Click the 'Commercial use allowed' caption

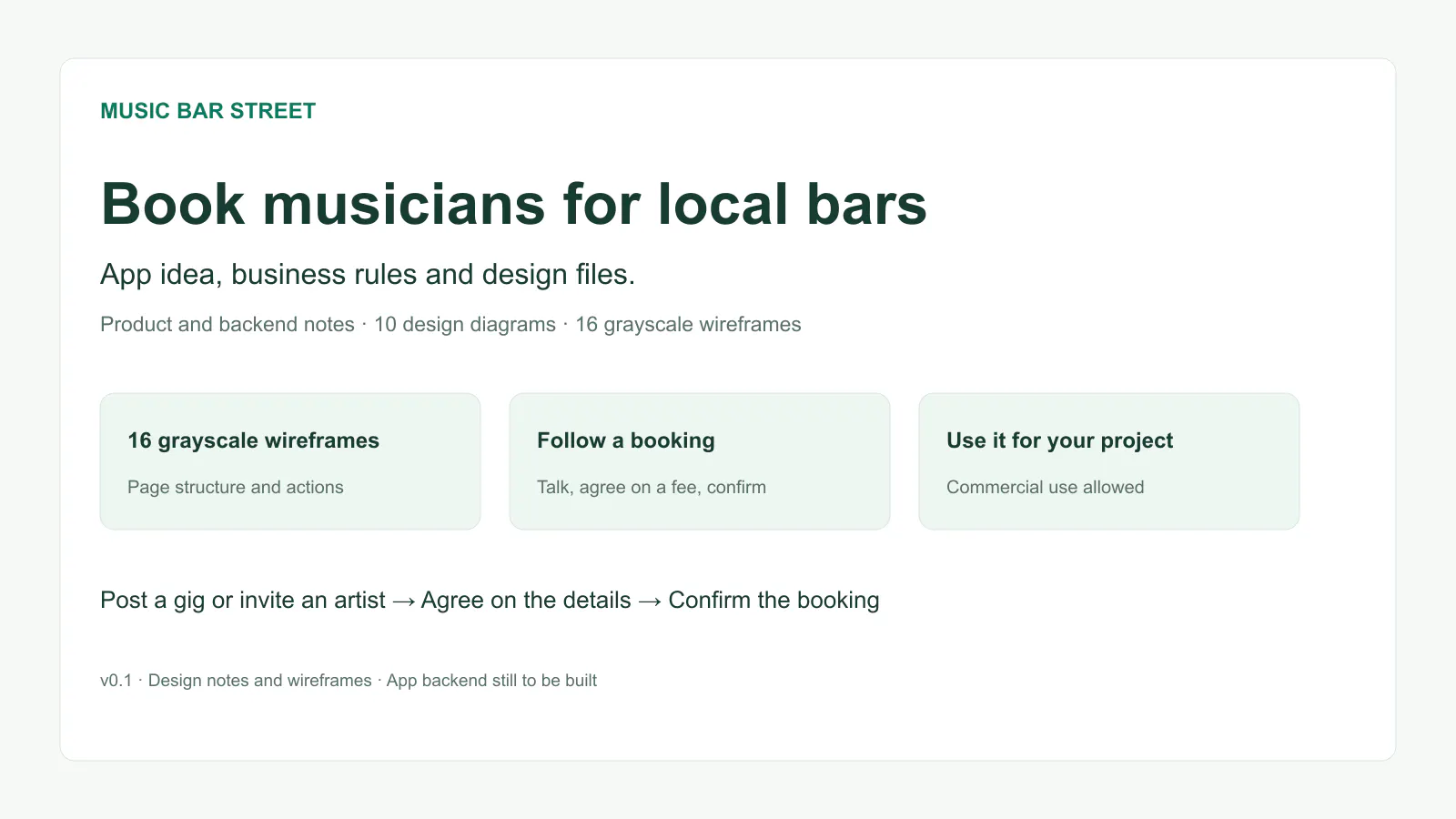pyautogui.click(x=1046, y=487)
